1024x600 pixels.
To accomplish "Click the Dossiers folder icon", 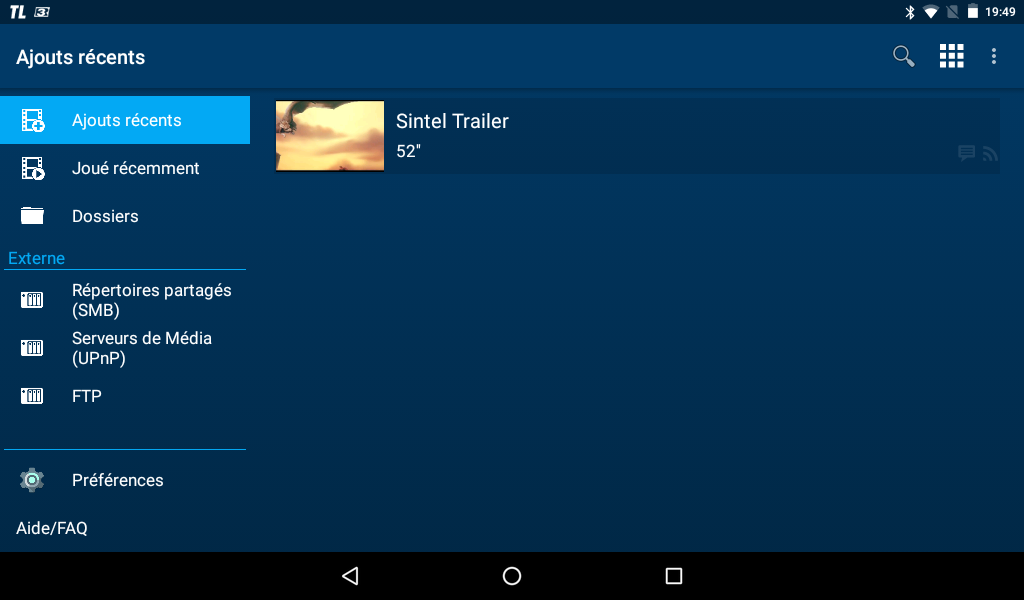I will pos(33,216).
